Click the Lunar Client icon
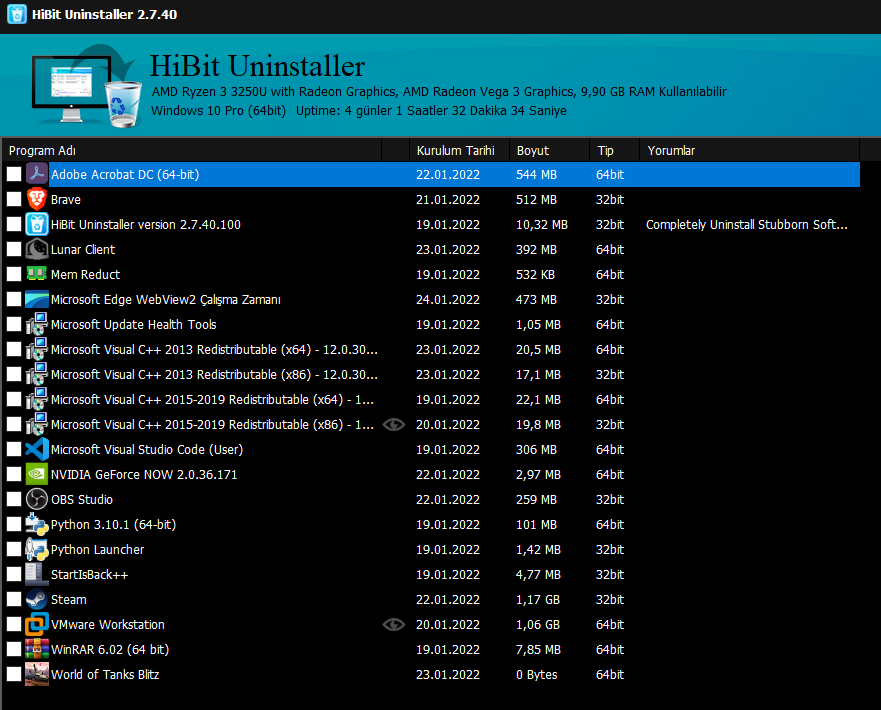The width and height of the screenshot is (881, 710). click(x=37, y=249)
